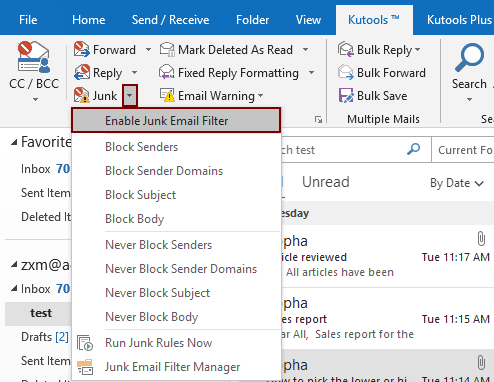Screen dimensions: 494x382
Task: Expand the Forward dropdown arrow
Action: point(148,50)
